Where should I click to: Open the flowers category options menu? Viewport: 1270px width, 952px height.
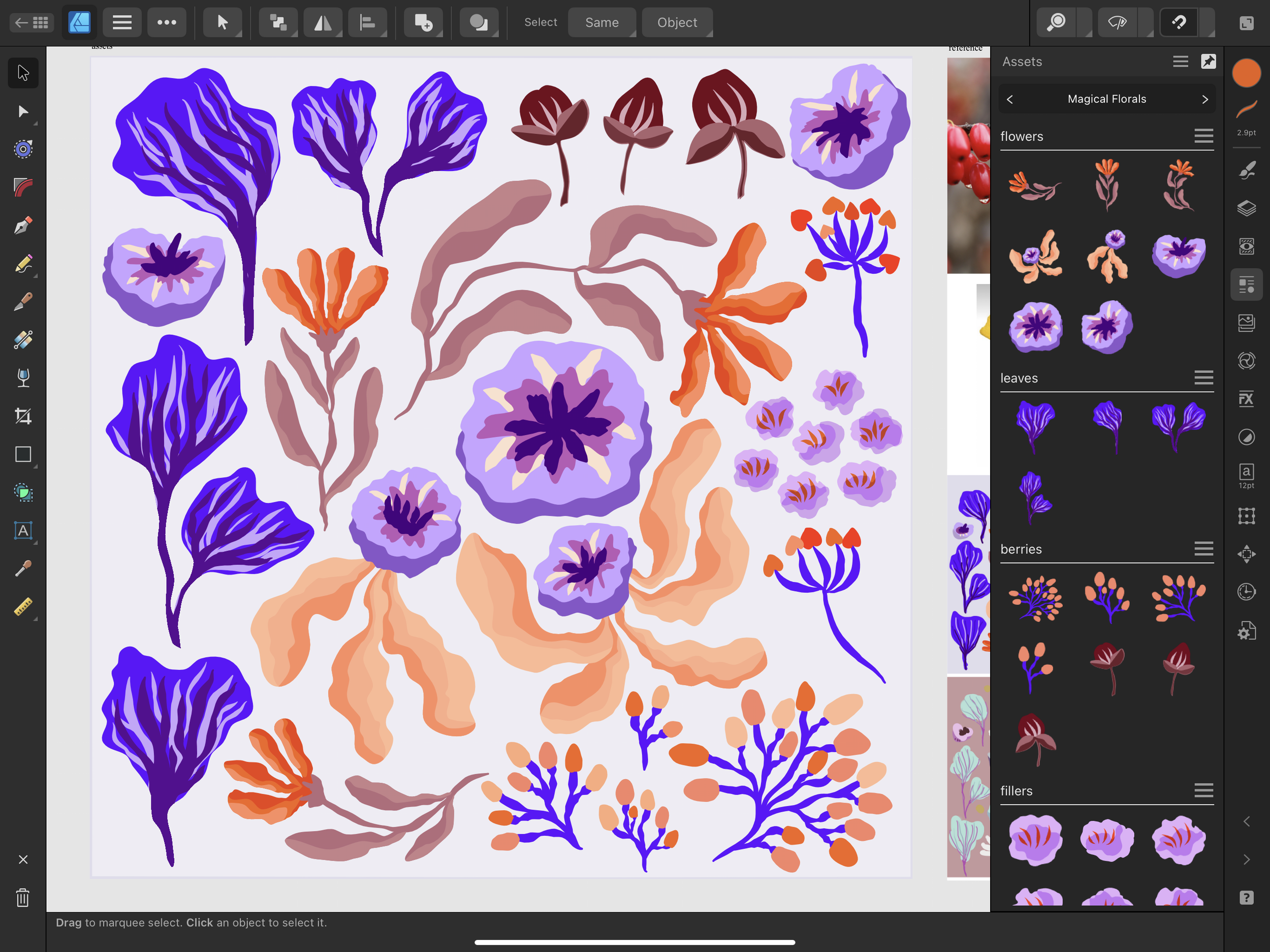click(1203, 136)
